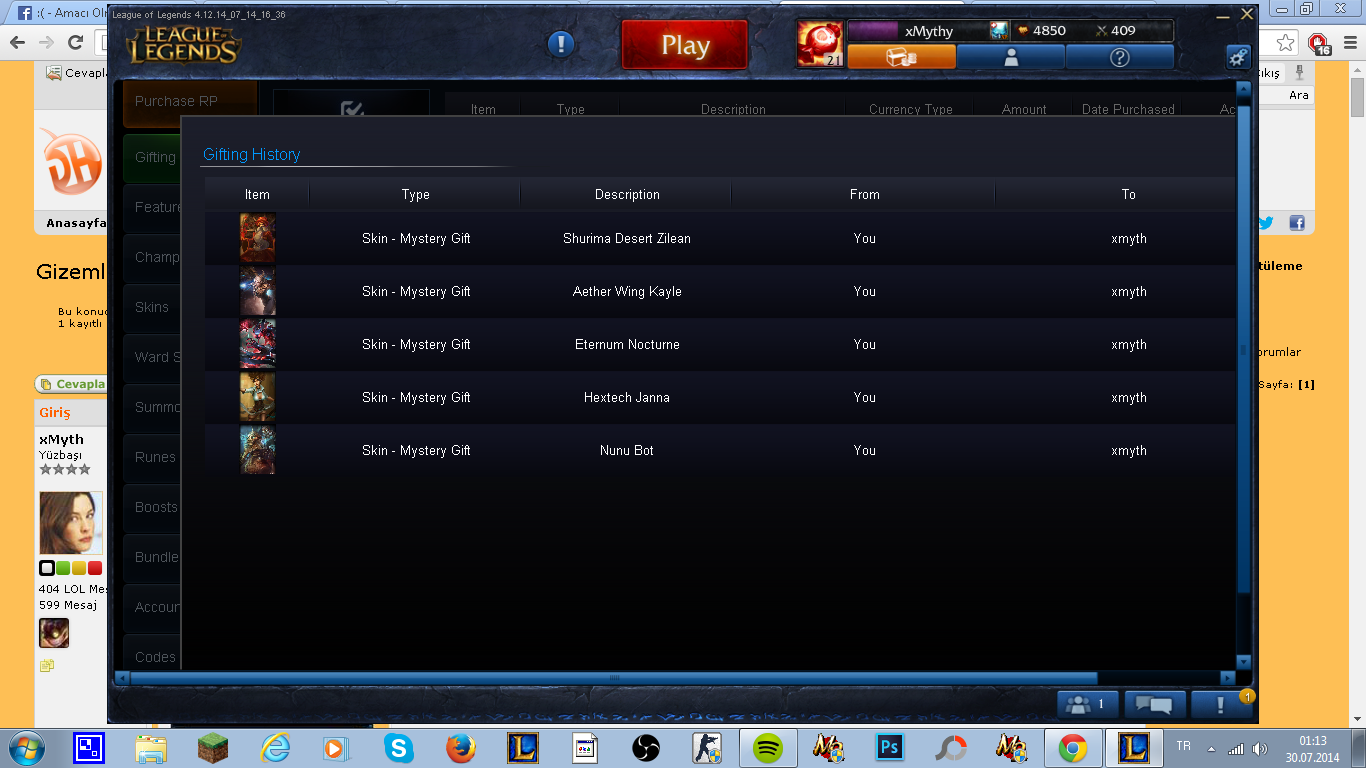Click the Influence Points icon beside 4850
Viewport: 1366px width, 768px height.
point(1023,31)
